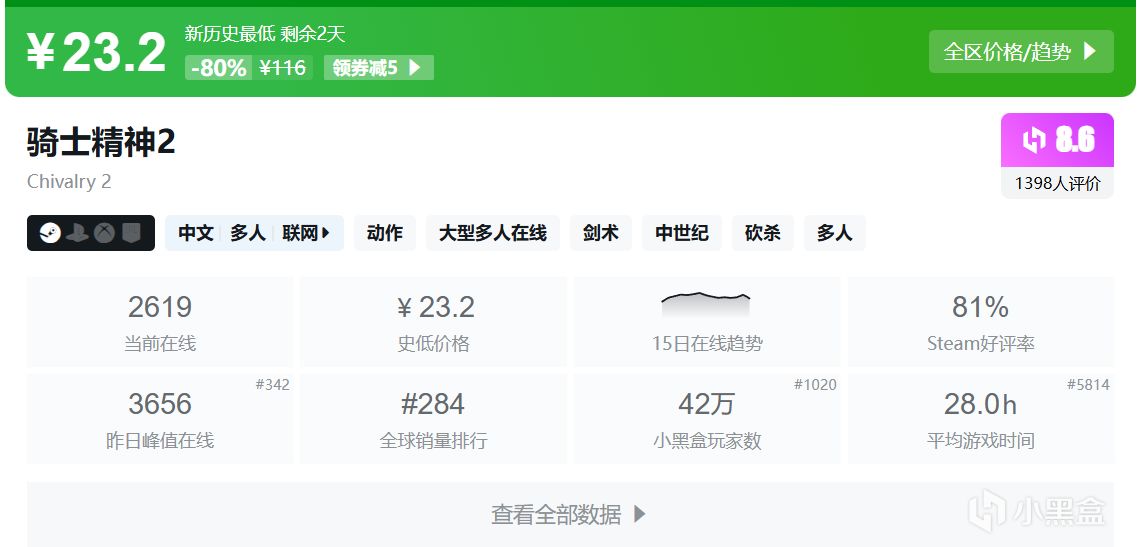This screenshot has width=1139, height=547.
Task: Open the 剑术 tag
Action: pos(601,233)
